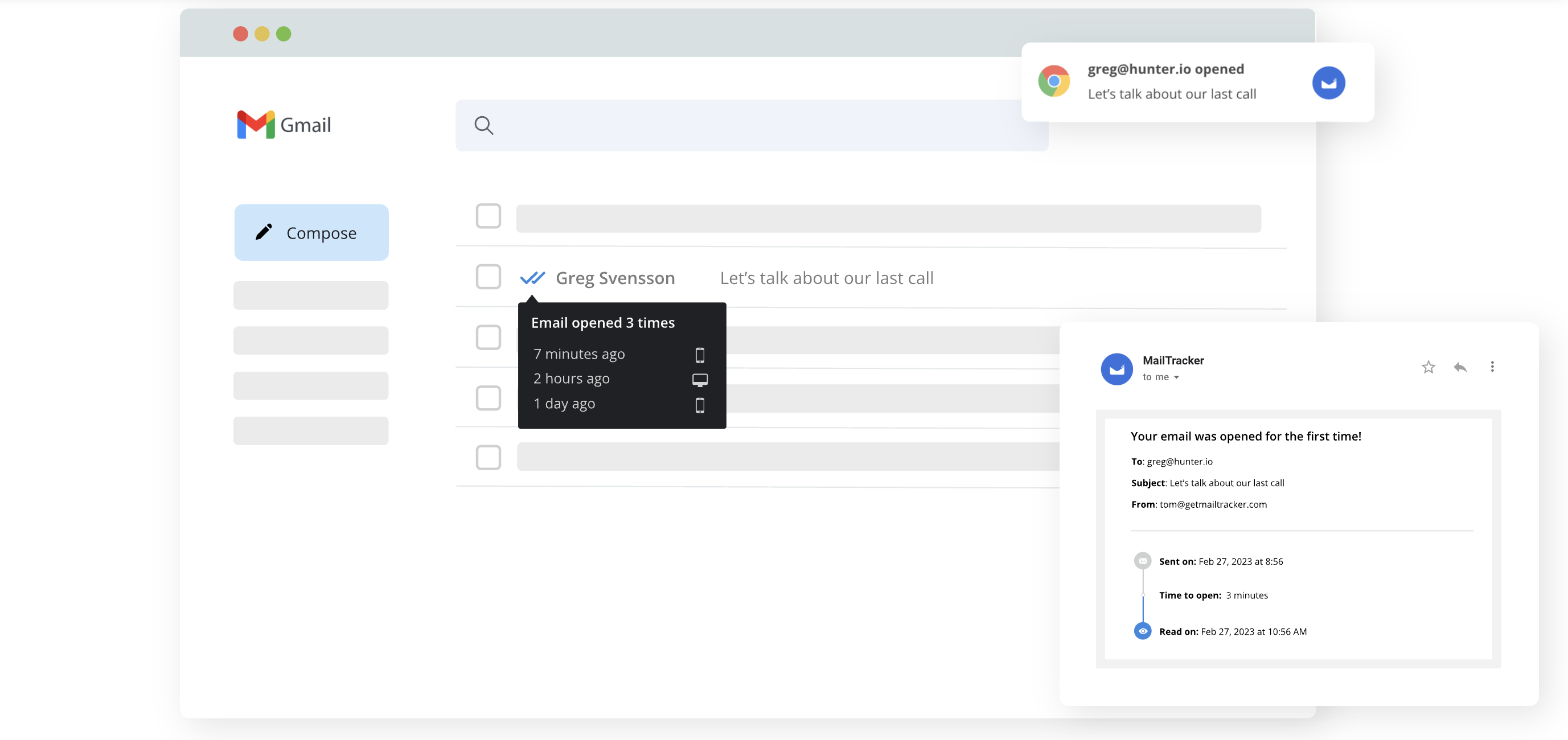
Task: Click the phone icon next to '7 minutes ago'
Action: (700, 355)
